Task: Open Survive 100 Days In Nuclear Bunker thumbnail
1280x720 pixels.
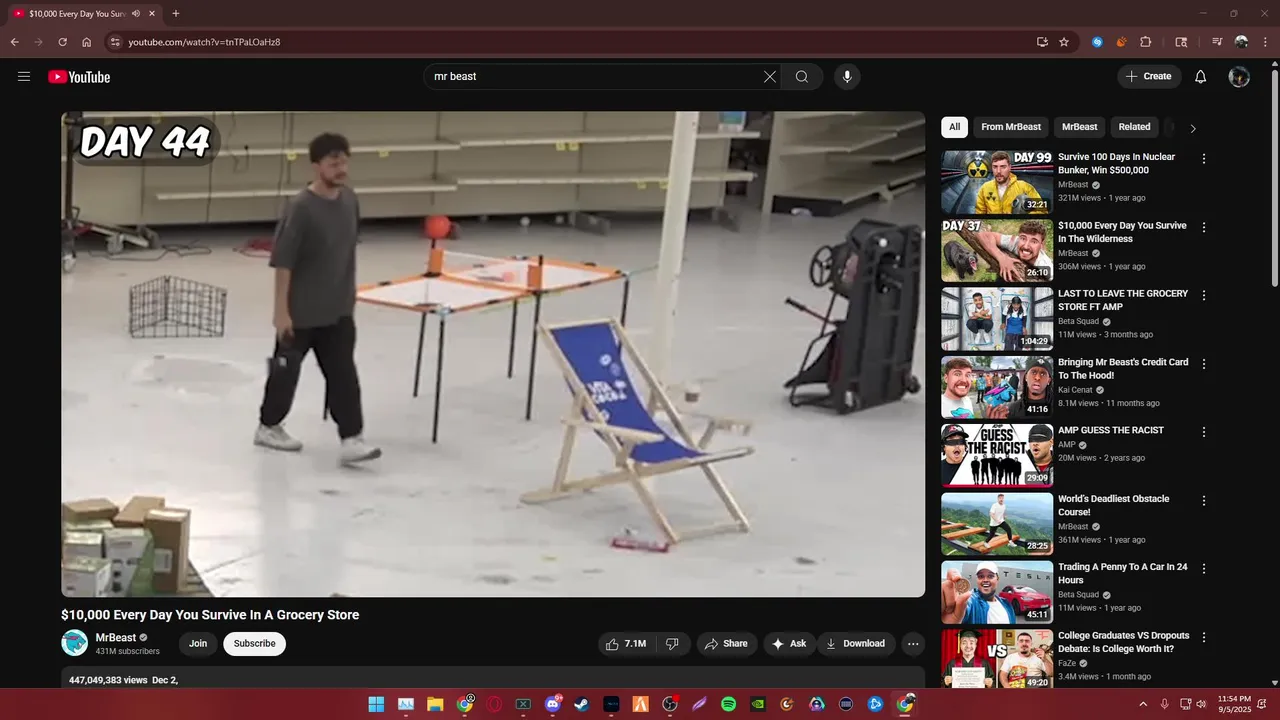Action: [996, 182]
